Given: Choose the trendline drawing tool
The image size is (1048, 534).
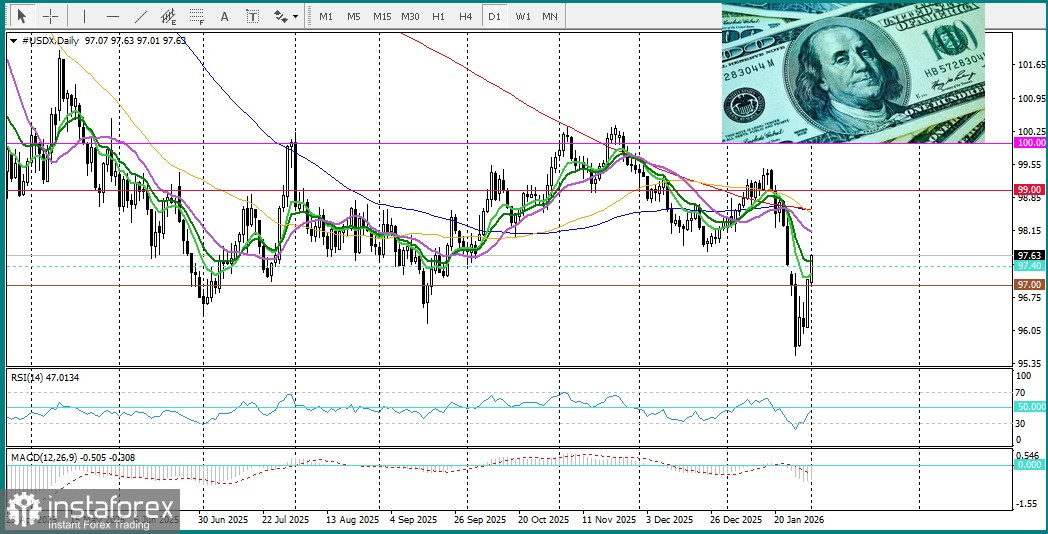Looking at the screenshot, I should pos(140,16).
